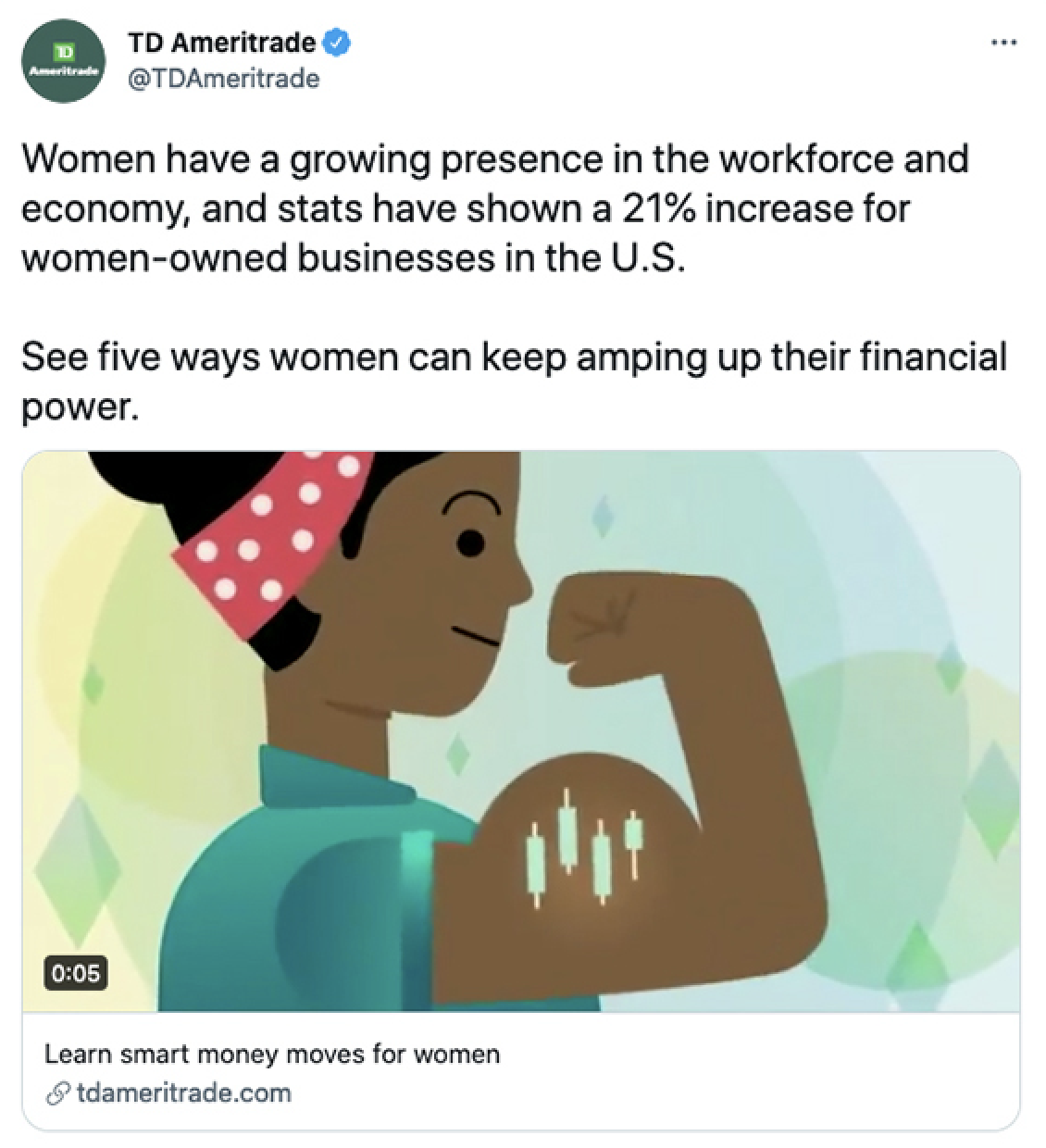The height and width of the screenshot is (1148, 1046).
Task: Click the TD Ameritrade display name
Action: [222, 43]
